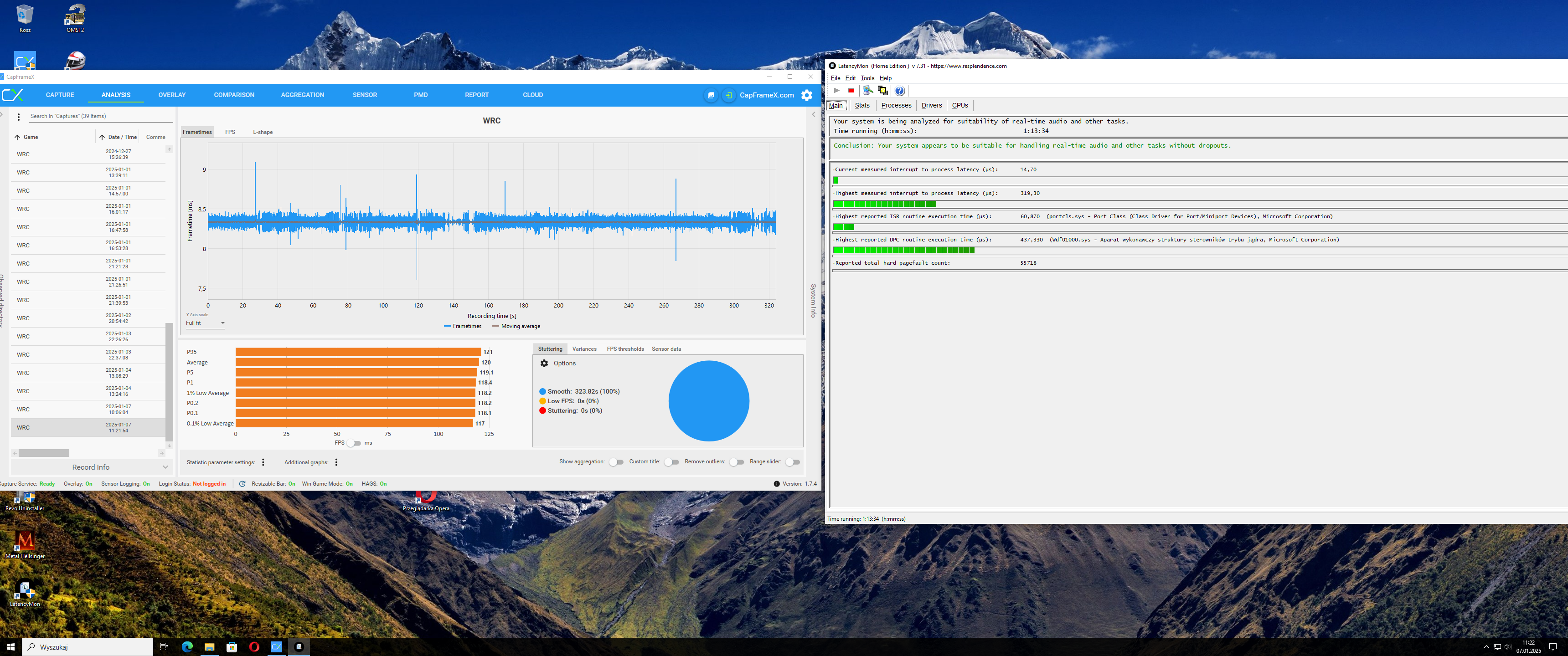Switch the FPS/ms unit toggle
Image resolution: width=1568 pixels, height=656 pixels.
click(x=354, y=443)
